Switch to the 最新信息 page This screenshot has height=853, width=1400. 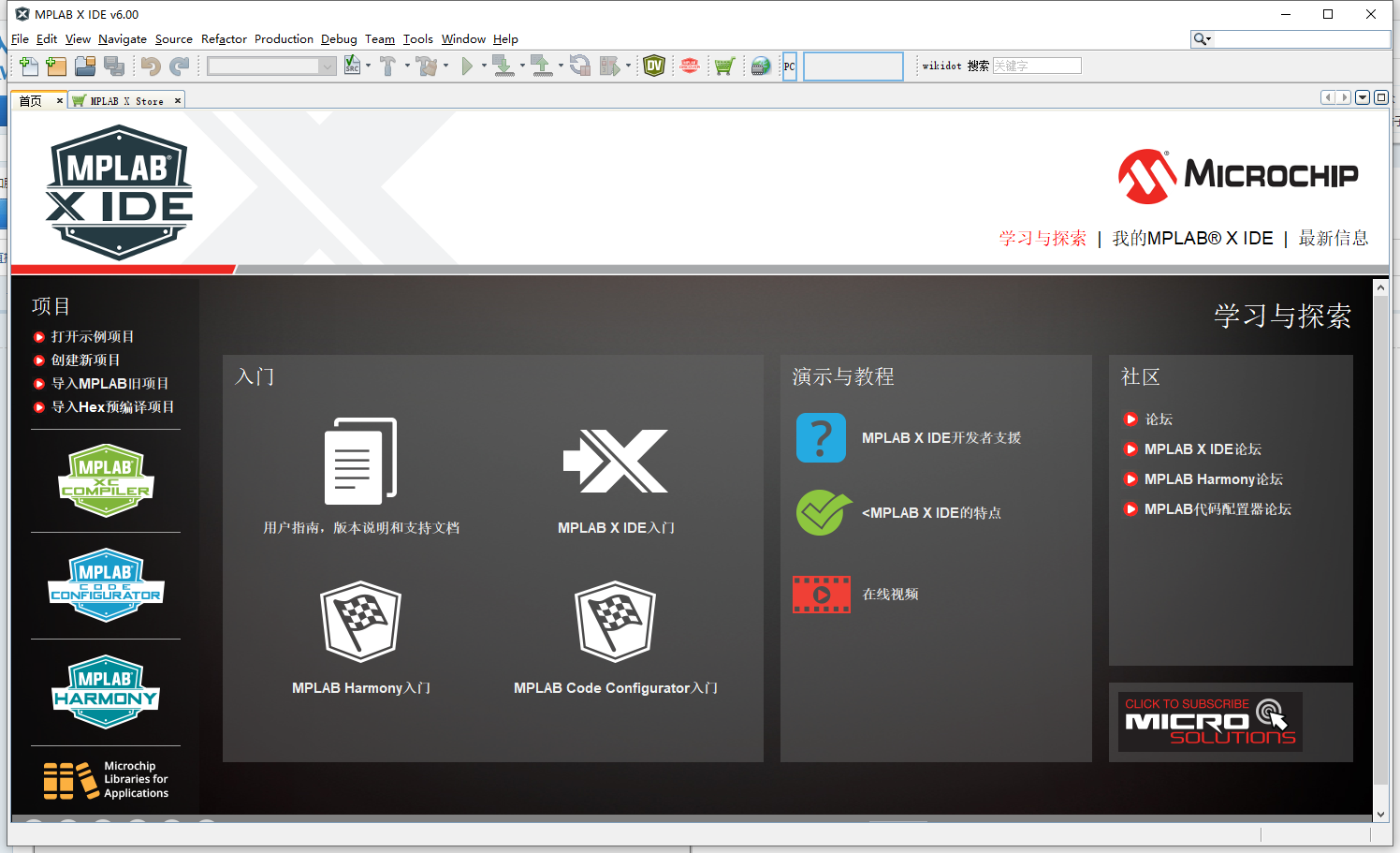coord(1334,238)
